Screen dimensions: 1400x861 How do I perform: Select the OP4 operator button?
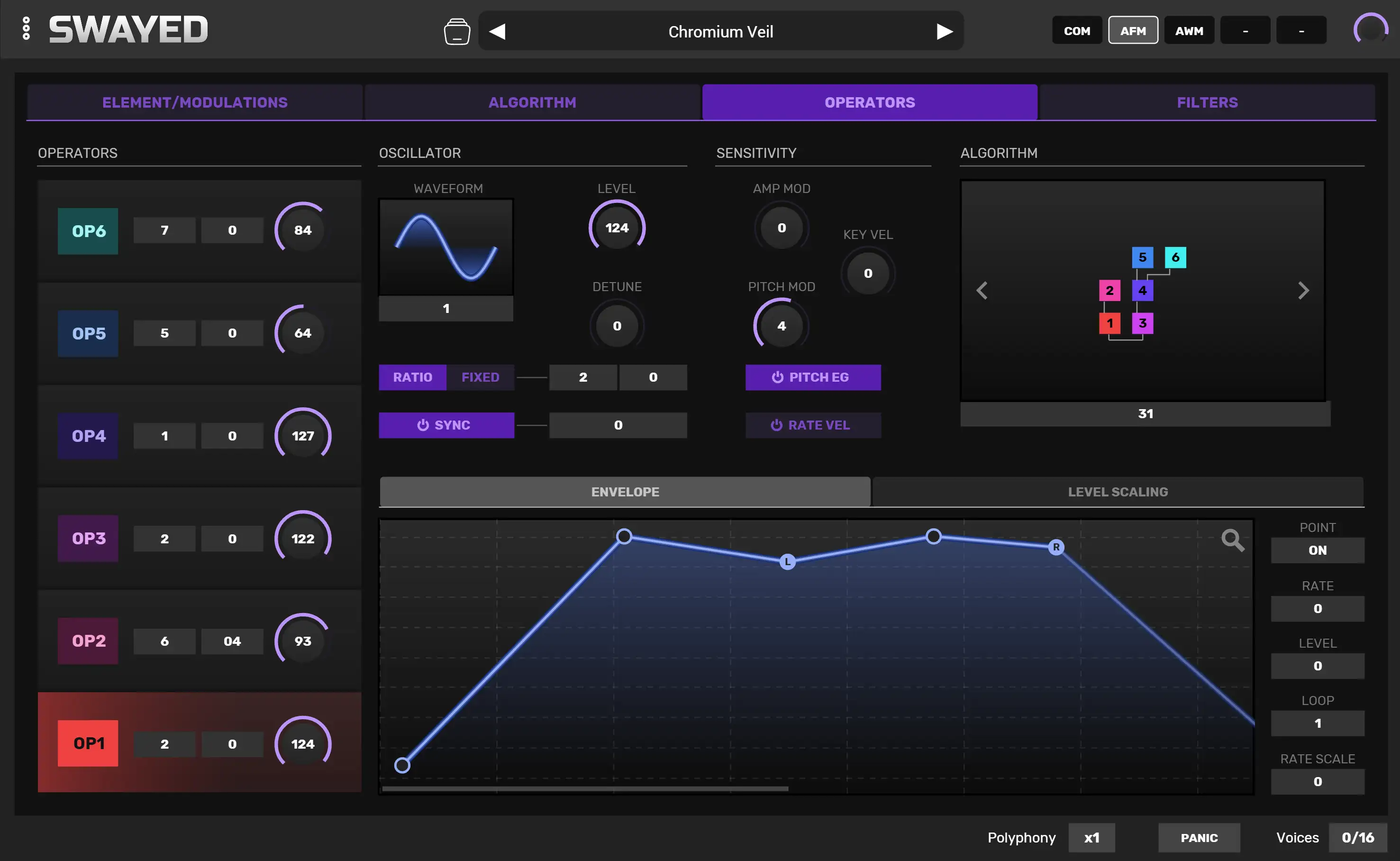[x=88, y=436]
